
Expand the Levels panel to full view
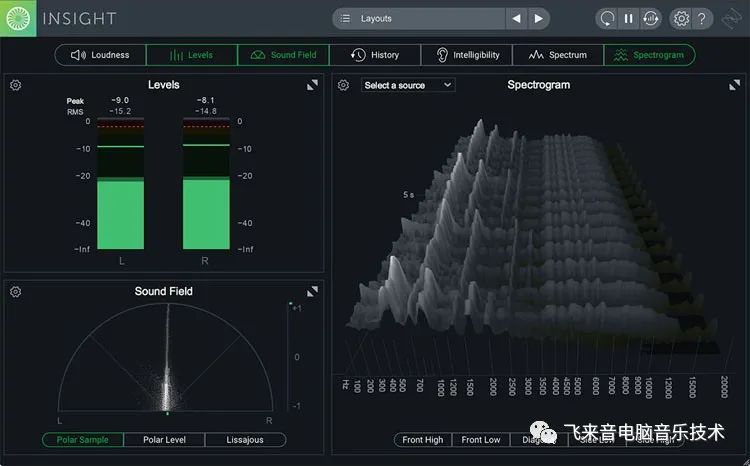(x=312, y=85)
